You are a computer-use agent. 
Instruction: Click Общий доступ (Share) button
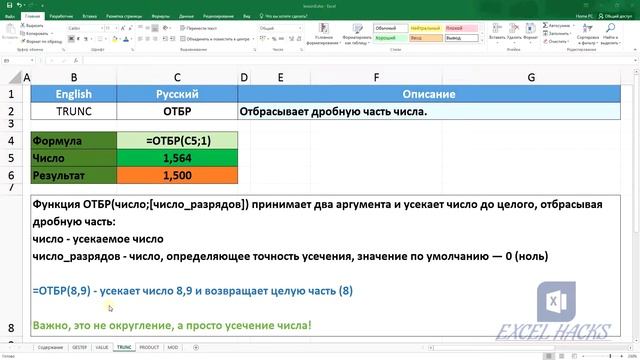(616, 16)
